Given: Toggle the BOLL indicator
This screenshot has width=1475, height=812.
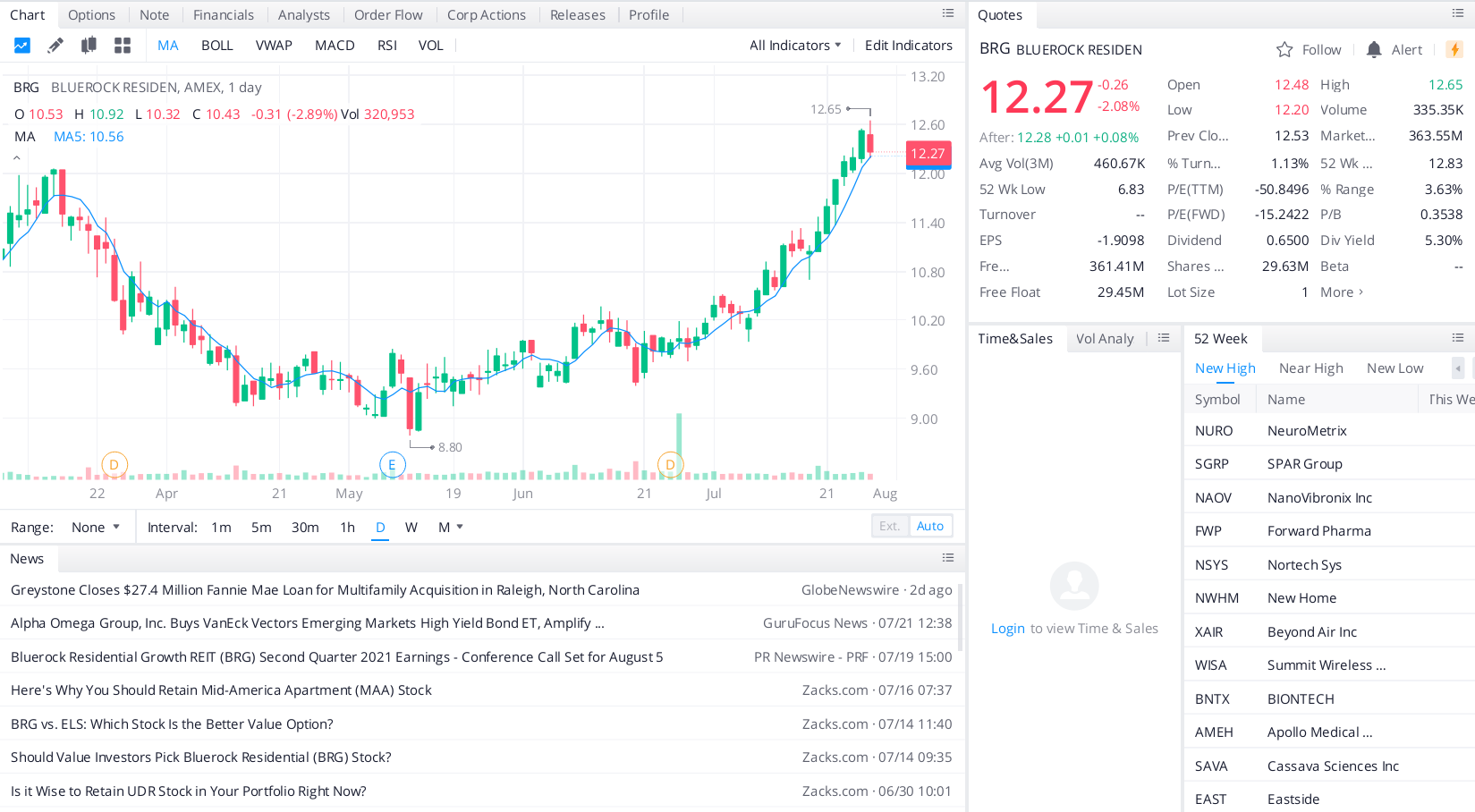Looking at the screenshot, I should click(x=217, y=46).
